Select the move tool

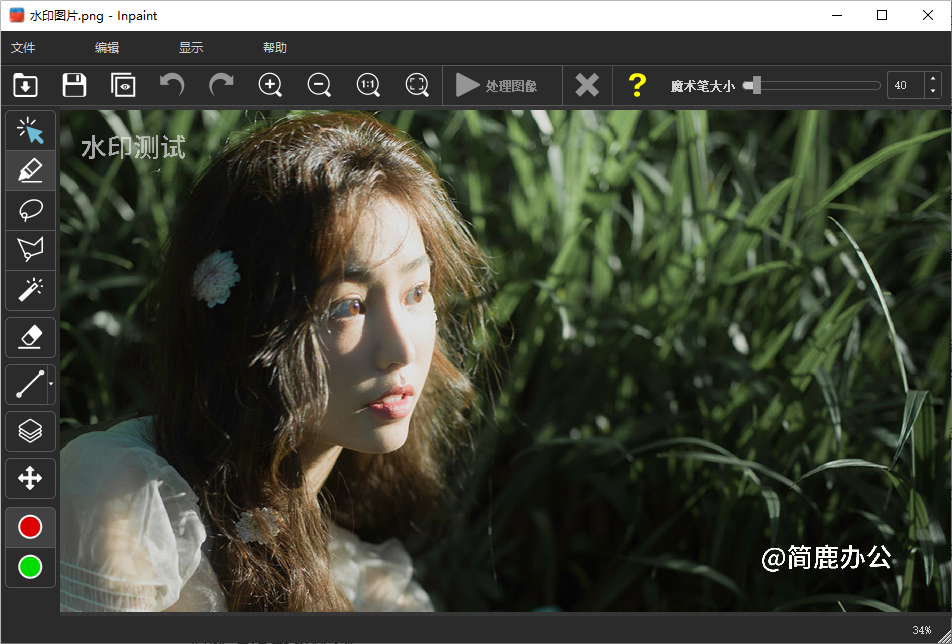click(x=30, y=478)
